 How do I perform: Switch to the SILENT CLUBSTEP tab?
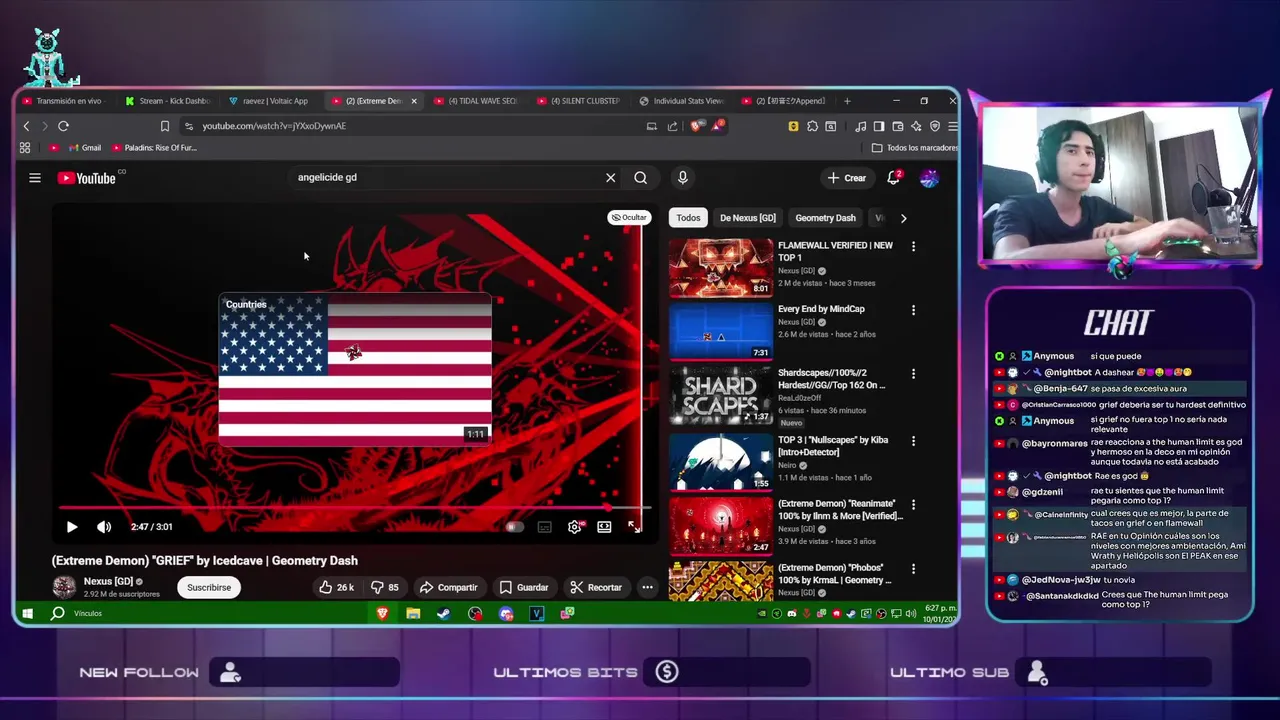click(578, 101)
